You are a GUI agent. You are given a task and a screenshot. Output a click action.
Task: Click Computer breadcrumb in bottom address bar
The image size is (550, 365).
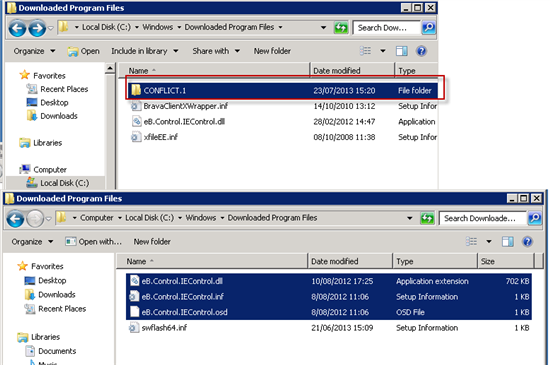96,218
